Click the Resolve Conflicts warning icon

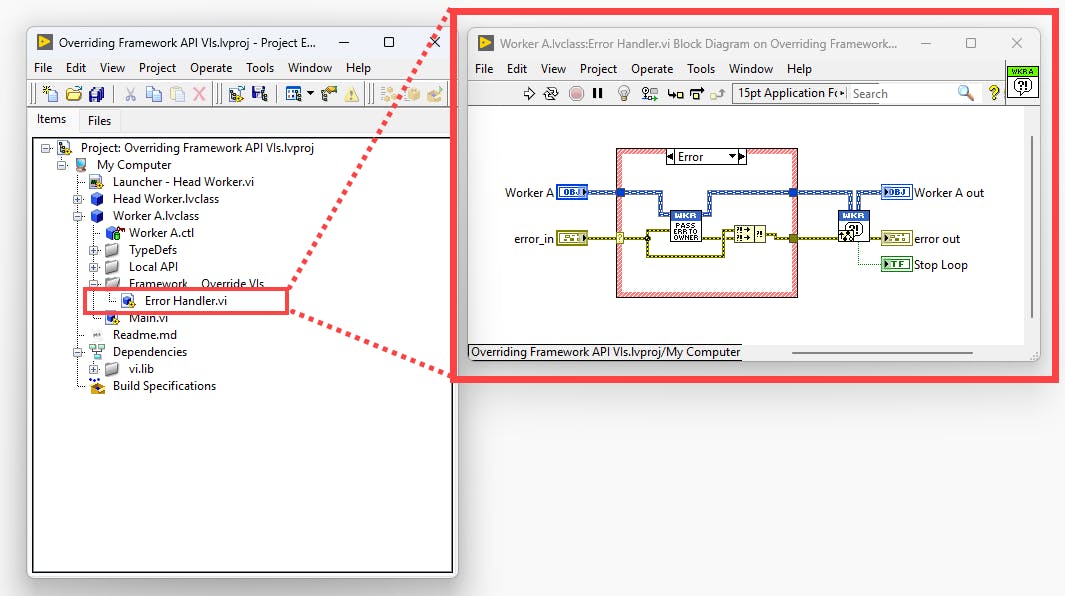click(351, 94)
